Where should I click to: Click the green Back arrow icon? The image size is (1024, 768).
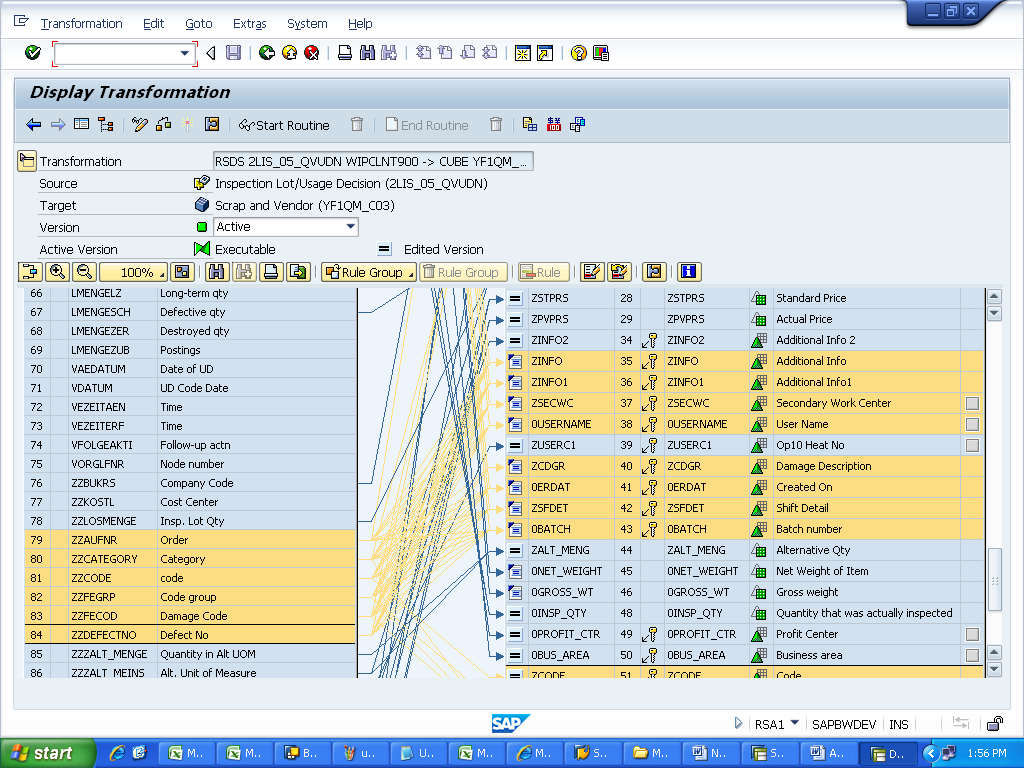point(266,53)
